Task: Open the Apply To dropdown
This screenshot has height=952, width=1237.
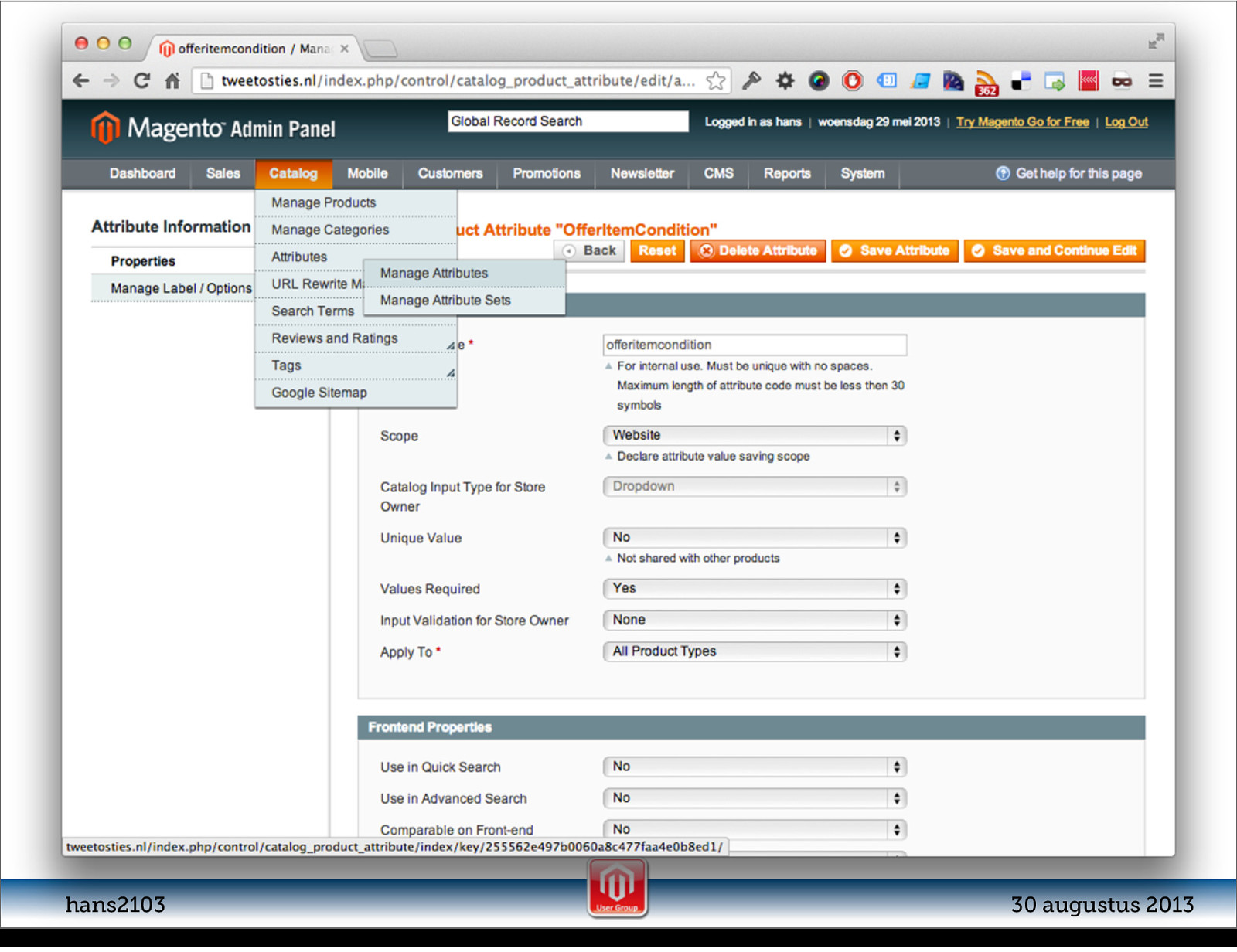Action: (x=755, y=651)
